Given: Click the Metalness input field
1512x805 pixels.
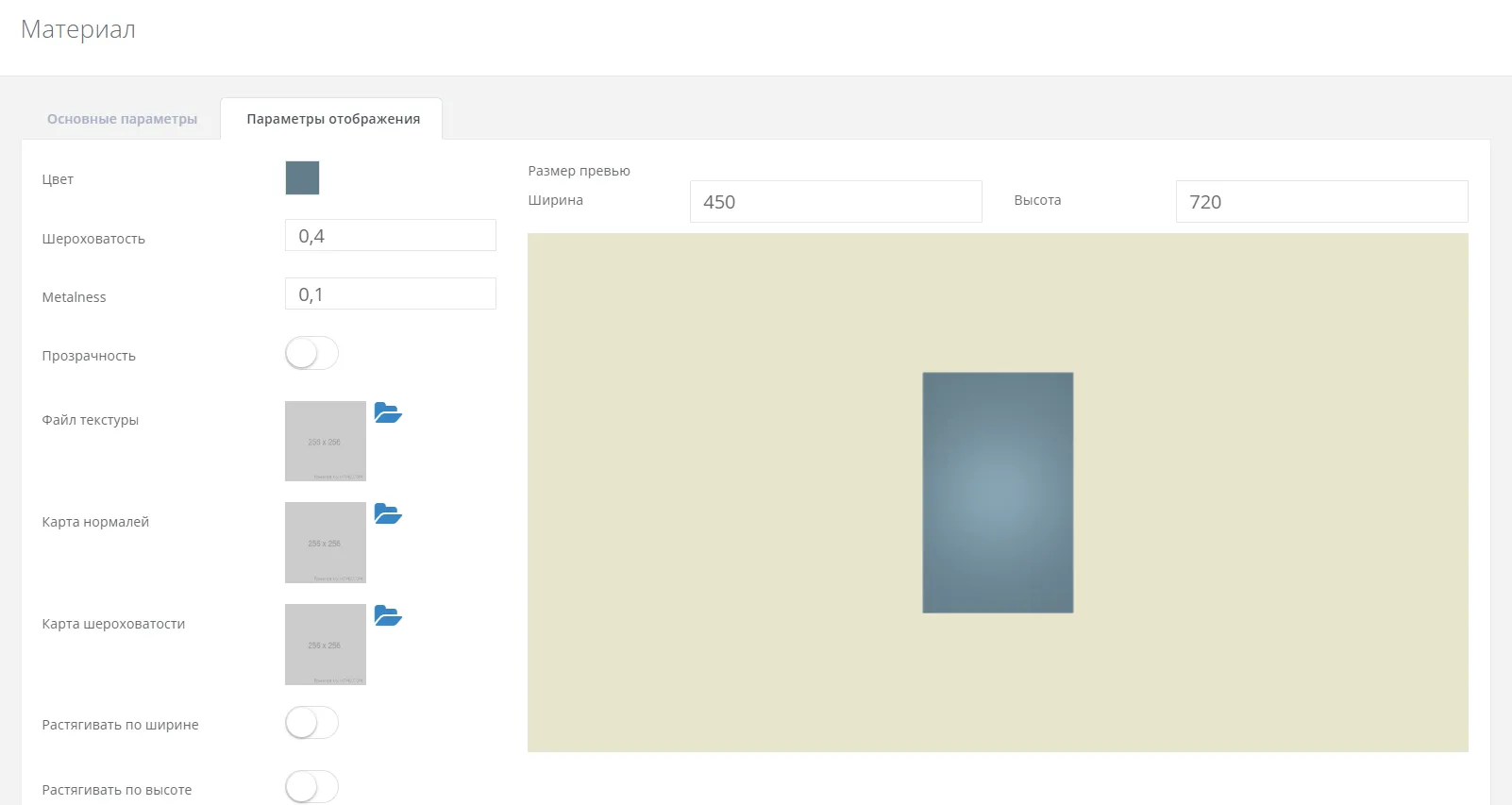Looking at the screenshot, I should point(391,293).
